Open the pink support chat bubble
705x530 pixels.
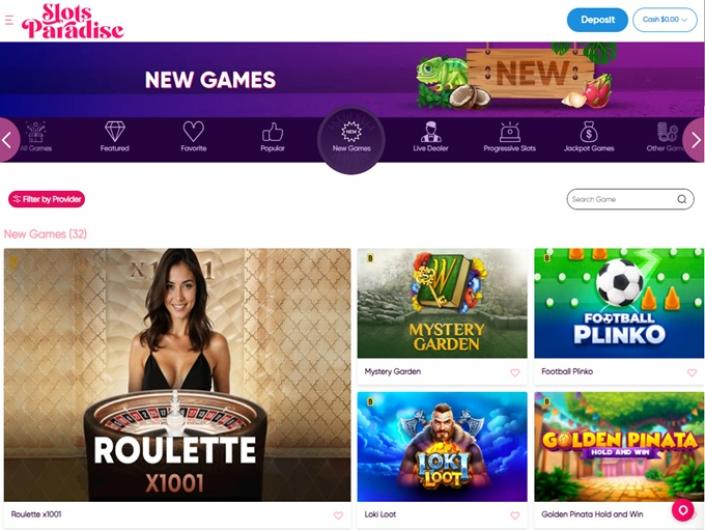point(683,511)
